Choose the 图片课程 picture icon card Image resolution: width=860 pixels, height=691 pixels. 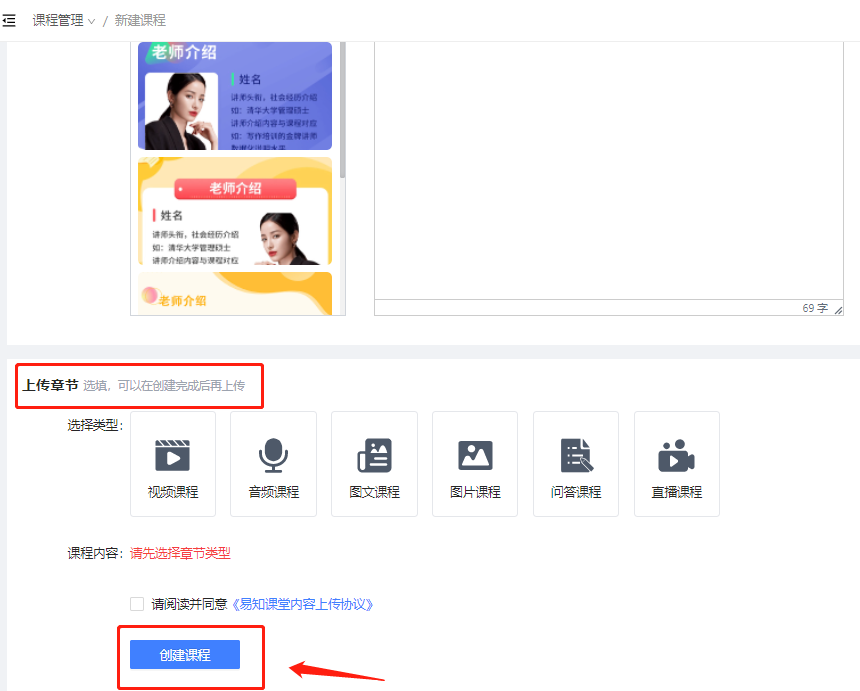tap(475, 464)
